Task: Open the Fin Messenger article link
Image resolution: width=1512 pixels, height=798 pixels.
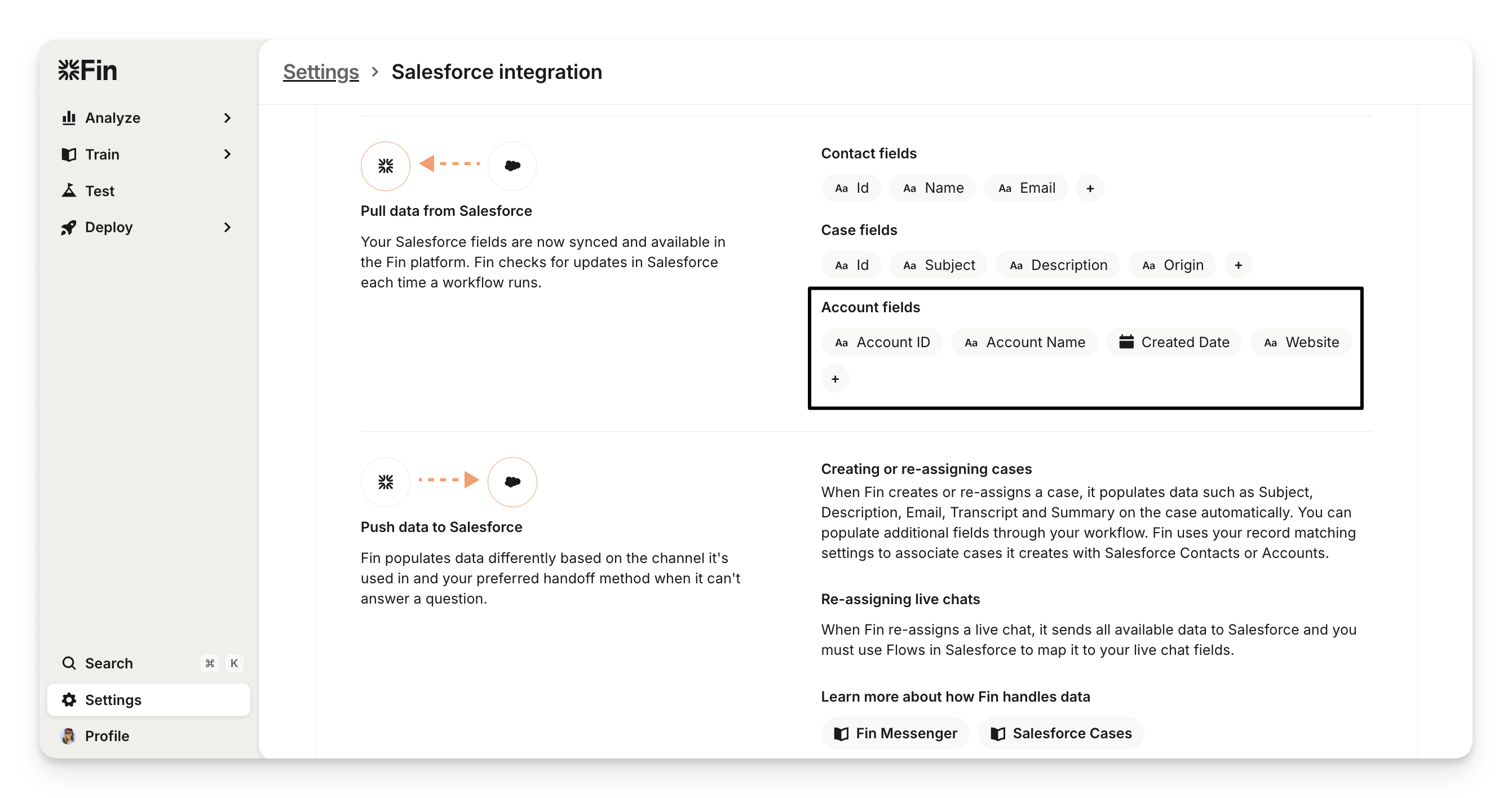Action: (x=895, y=733)
